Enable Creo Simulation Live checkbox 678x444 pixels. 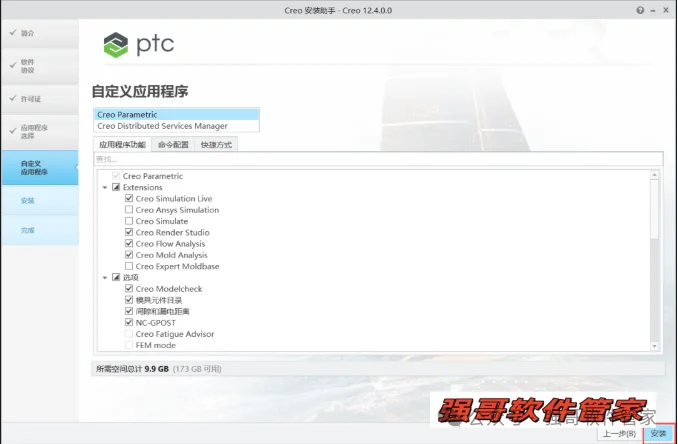(x=129, y=198)
